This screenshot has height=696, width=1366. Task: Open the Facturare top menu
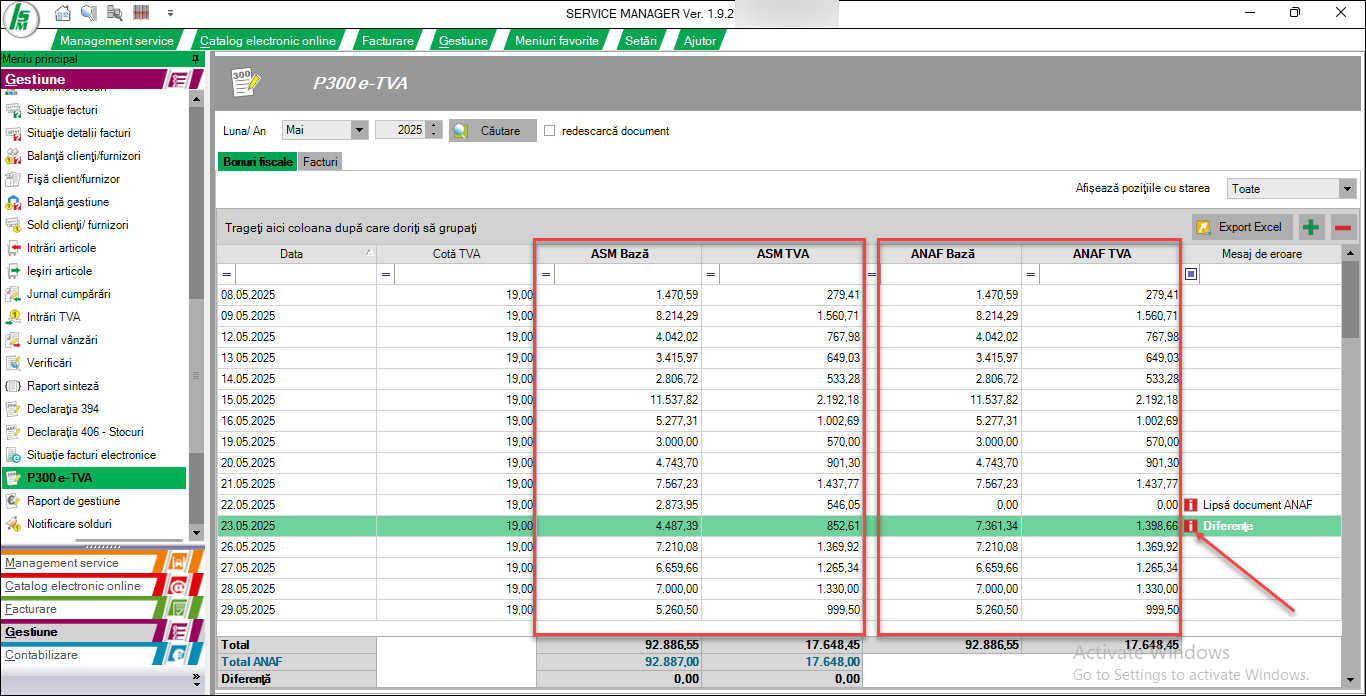pyautogui.click(x=387, y=41)
